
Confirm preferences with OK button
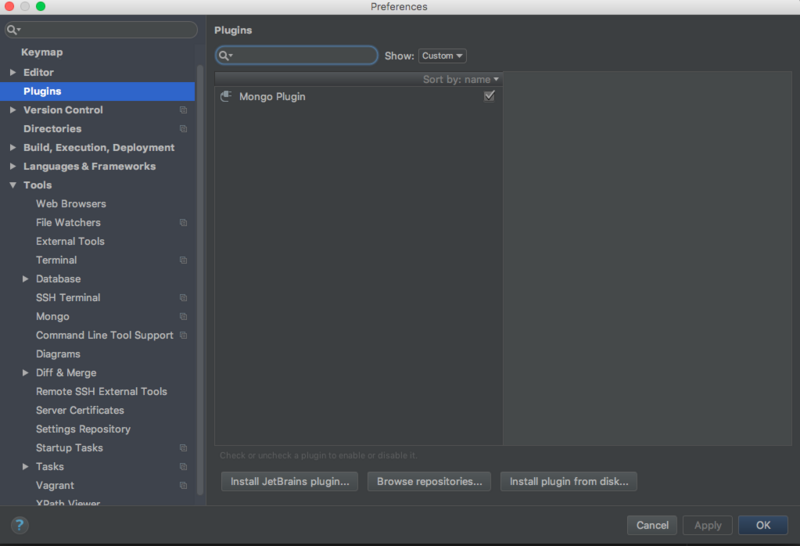click(x=763, y=525)
